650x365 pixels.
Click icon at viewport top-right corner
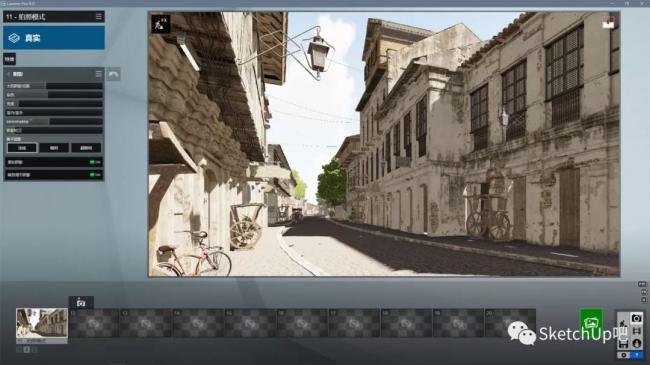608,23
